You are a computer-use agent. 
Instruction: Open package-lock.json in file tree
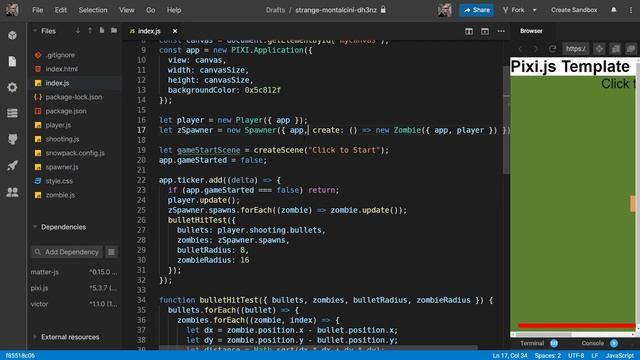tap(73, 97)
